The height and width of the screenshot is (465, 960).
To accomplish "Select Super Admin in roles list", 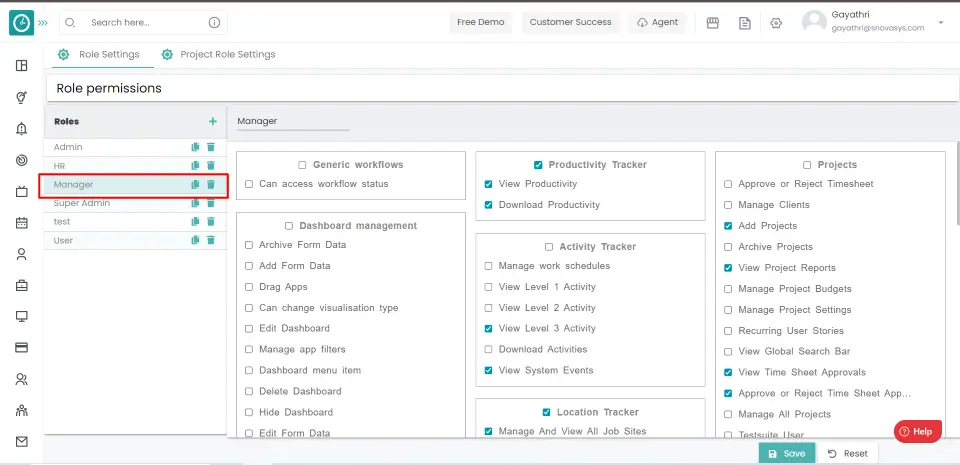I will [82, 203].
